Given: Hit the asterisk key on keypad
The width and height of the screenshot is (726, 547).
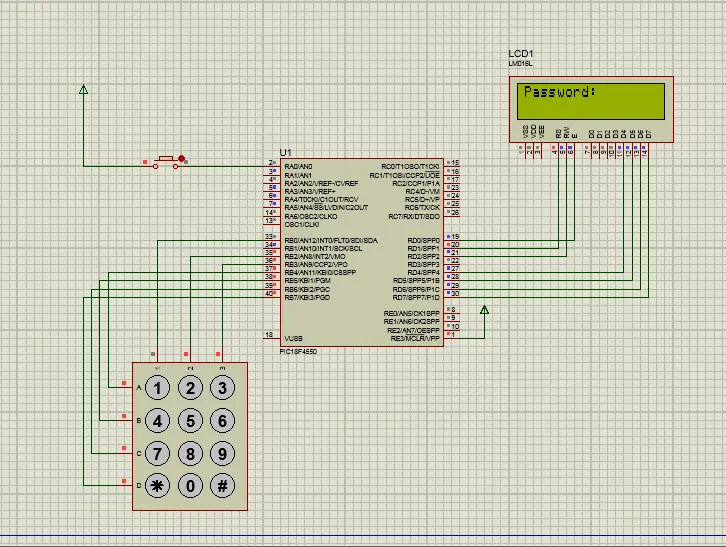Looking at the screenshot, I should pos(157,486).
